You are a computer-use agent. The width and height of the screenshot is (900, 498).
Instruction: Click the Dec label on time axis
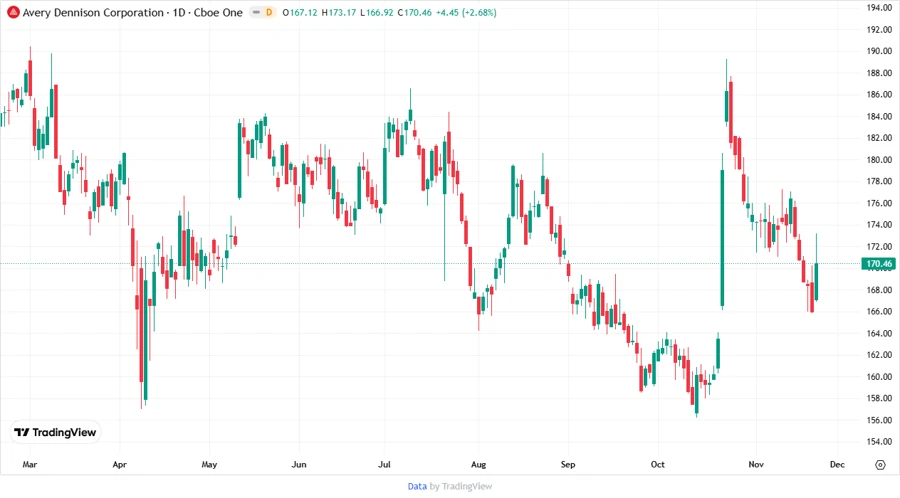pos(837,464)
